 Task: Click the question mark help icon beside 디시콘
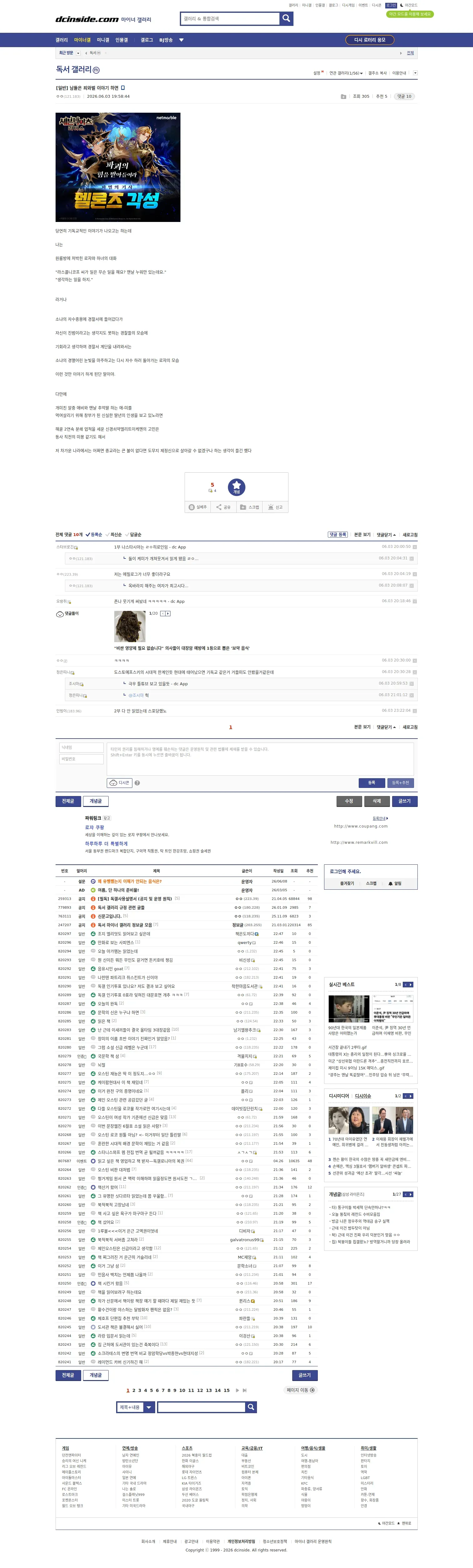click(137, 783)
